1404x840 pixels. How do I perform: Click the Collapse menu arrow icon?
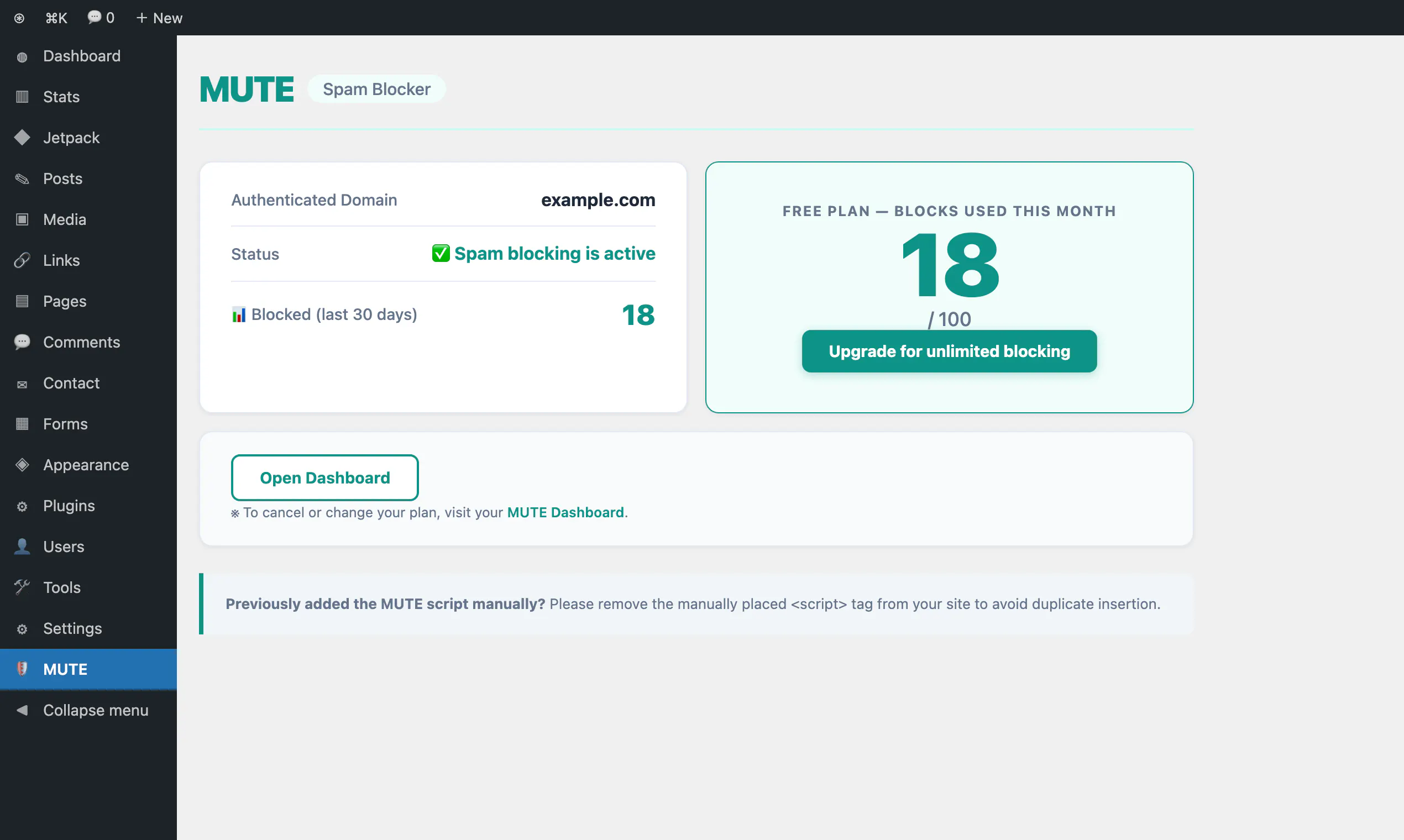22,710
